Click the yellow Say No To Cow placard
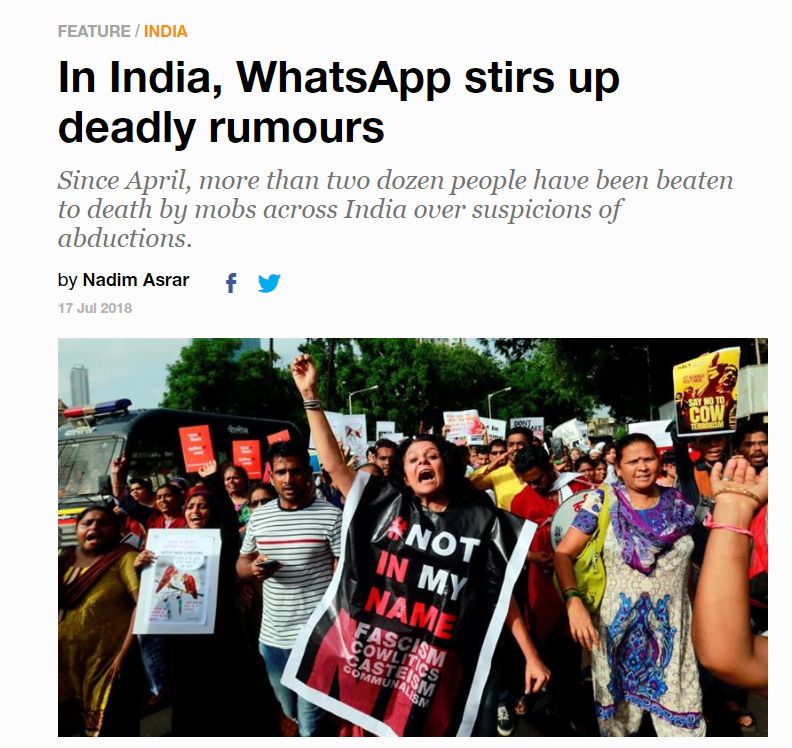This screenshot has height=748, width=792. click(x=706, y=392)
